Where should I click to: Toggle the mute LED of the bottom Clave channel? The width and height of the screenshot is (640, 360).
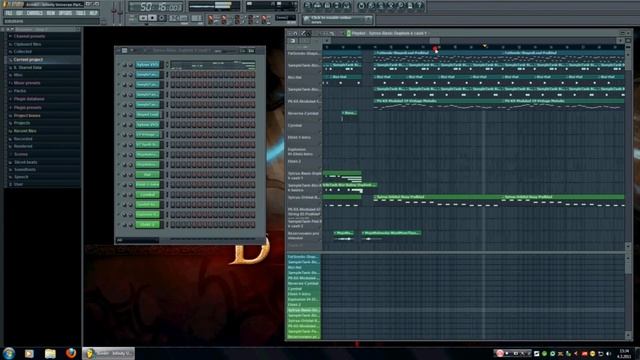(x=119, y=224)
